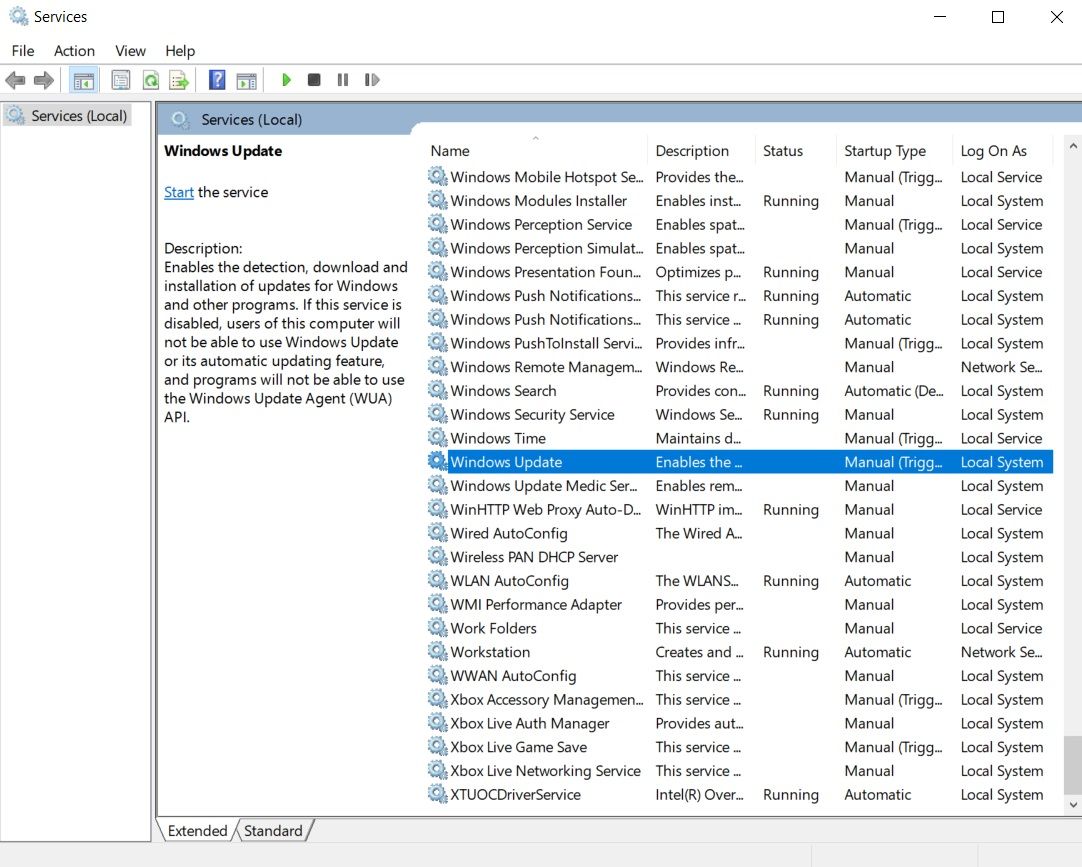Click the blue Help toolbar icon
1082x867 pixels.
click(217, 80)
